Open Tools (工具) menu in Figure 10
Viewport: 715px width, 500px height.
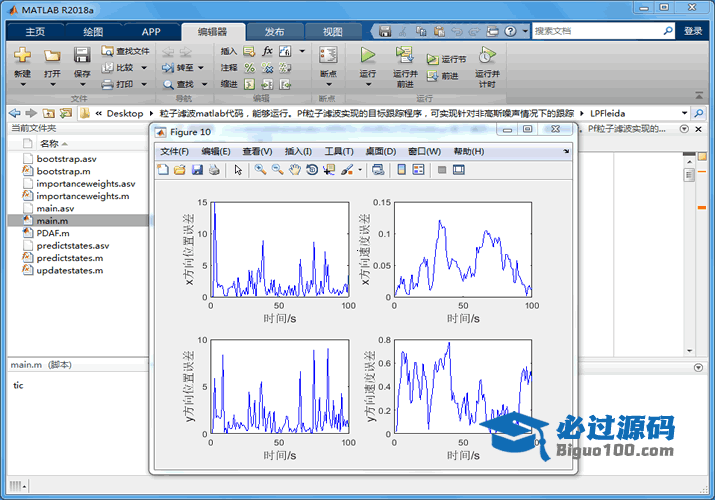click(339, 151)
